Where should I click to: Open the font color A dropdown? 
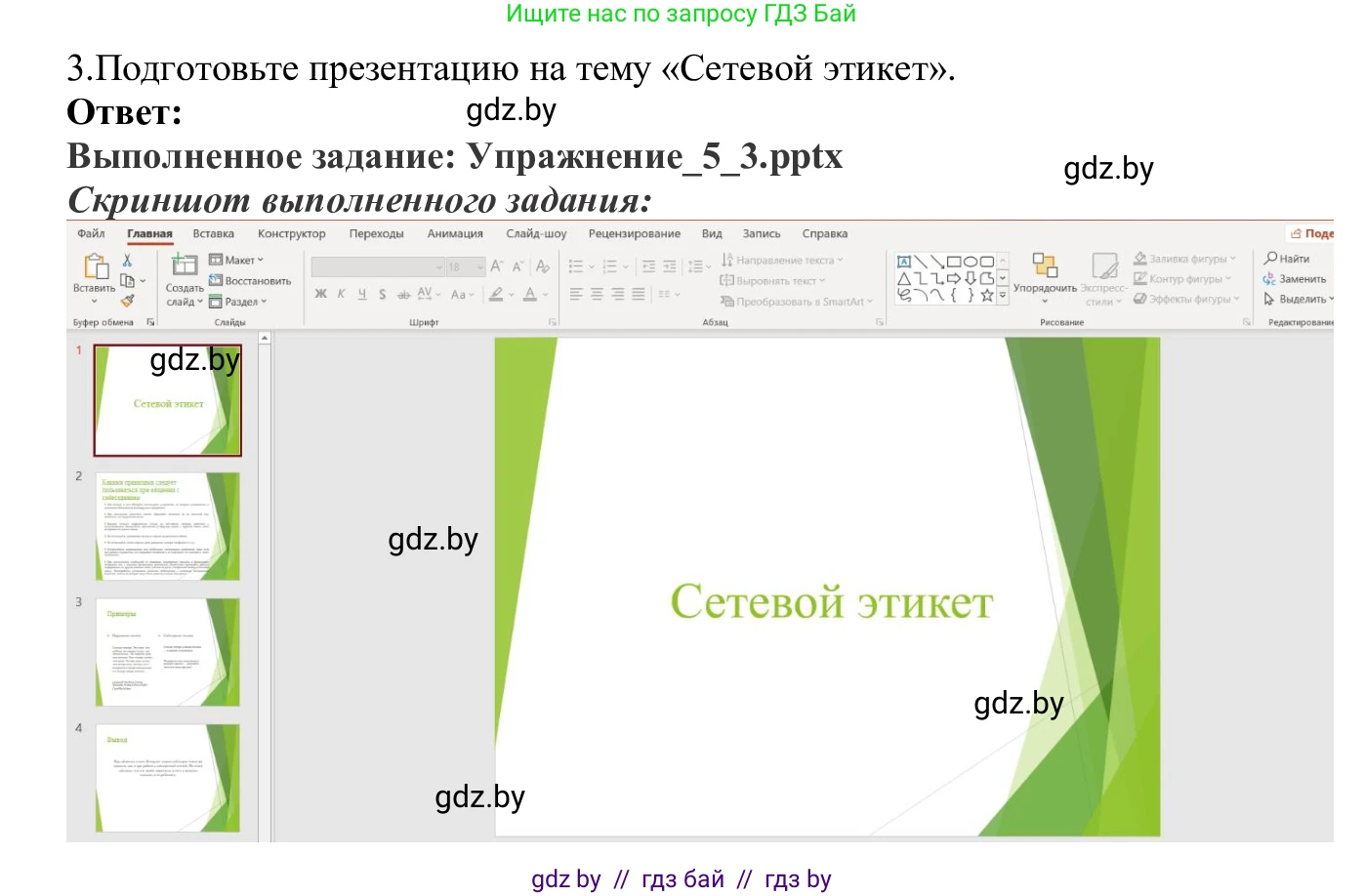[545, 295]
